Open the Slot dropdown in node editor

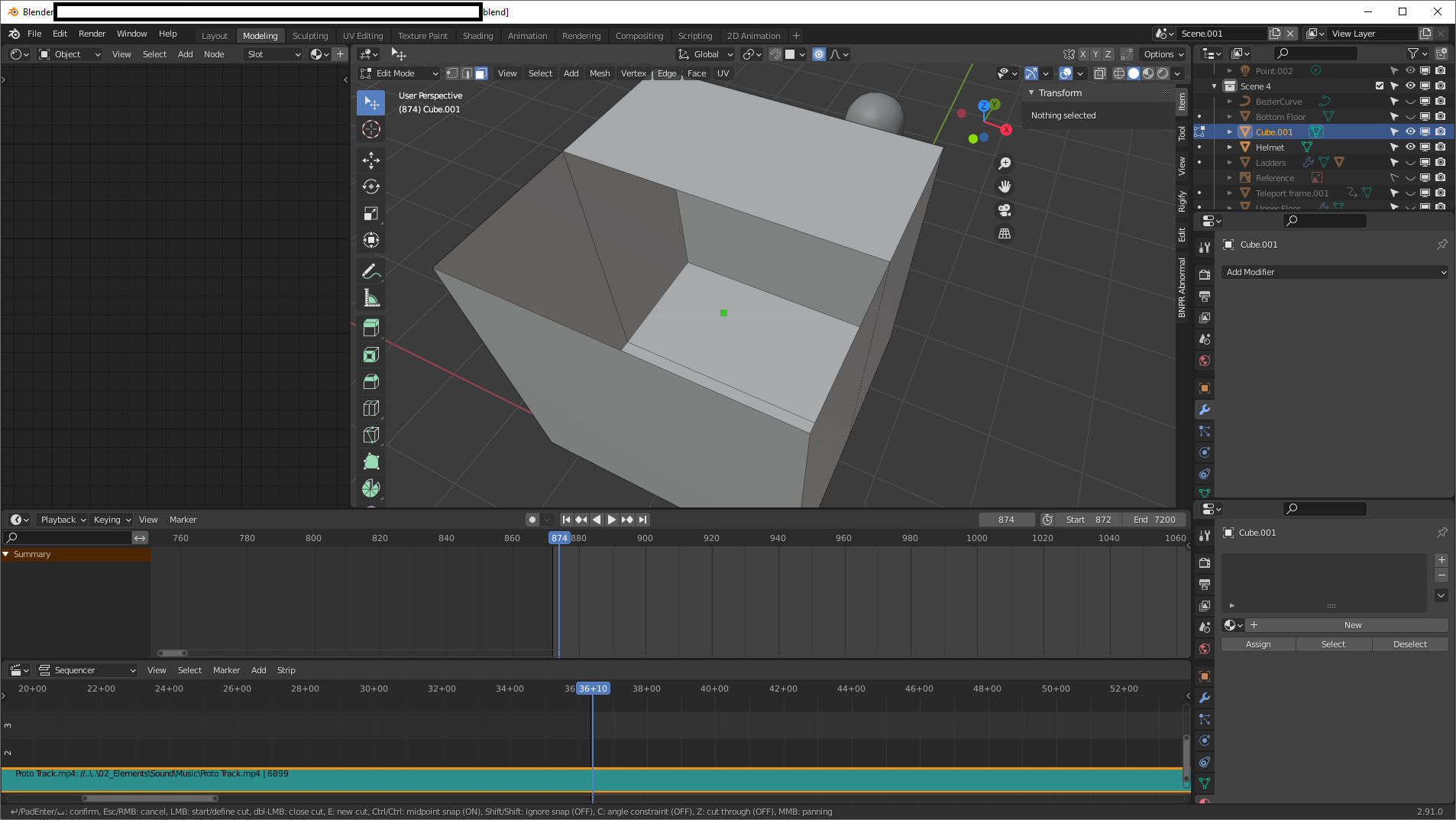pyautogui.click(x=273, y=54)
